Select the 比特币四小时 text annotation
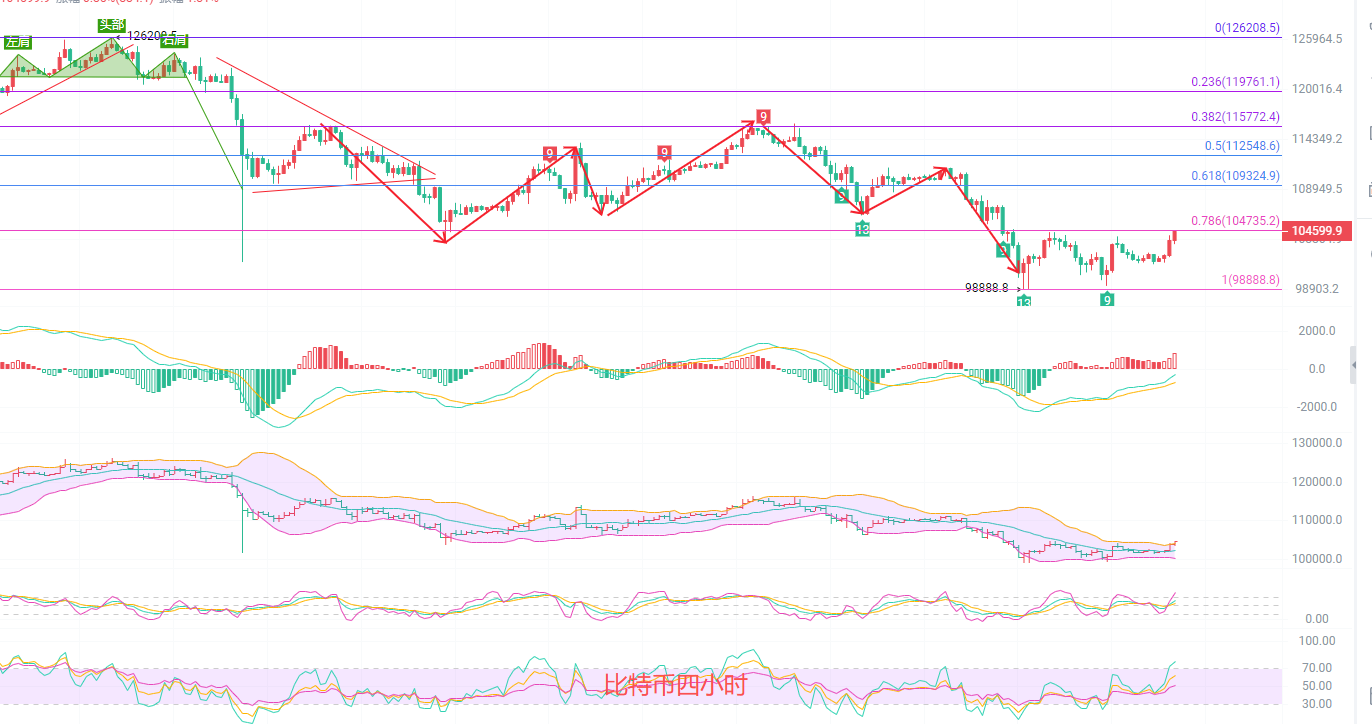The height and width of the screenshot is (724, 1372). tap(675, 685)
